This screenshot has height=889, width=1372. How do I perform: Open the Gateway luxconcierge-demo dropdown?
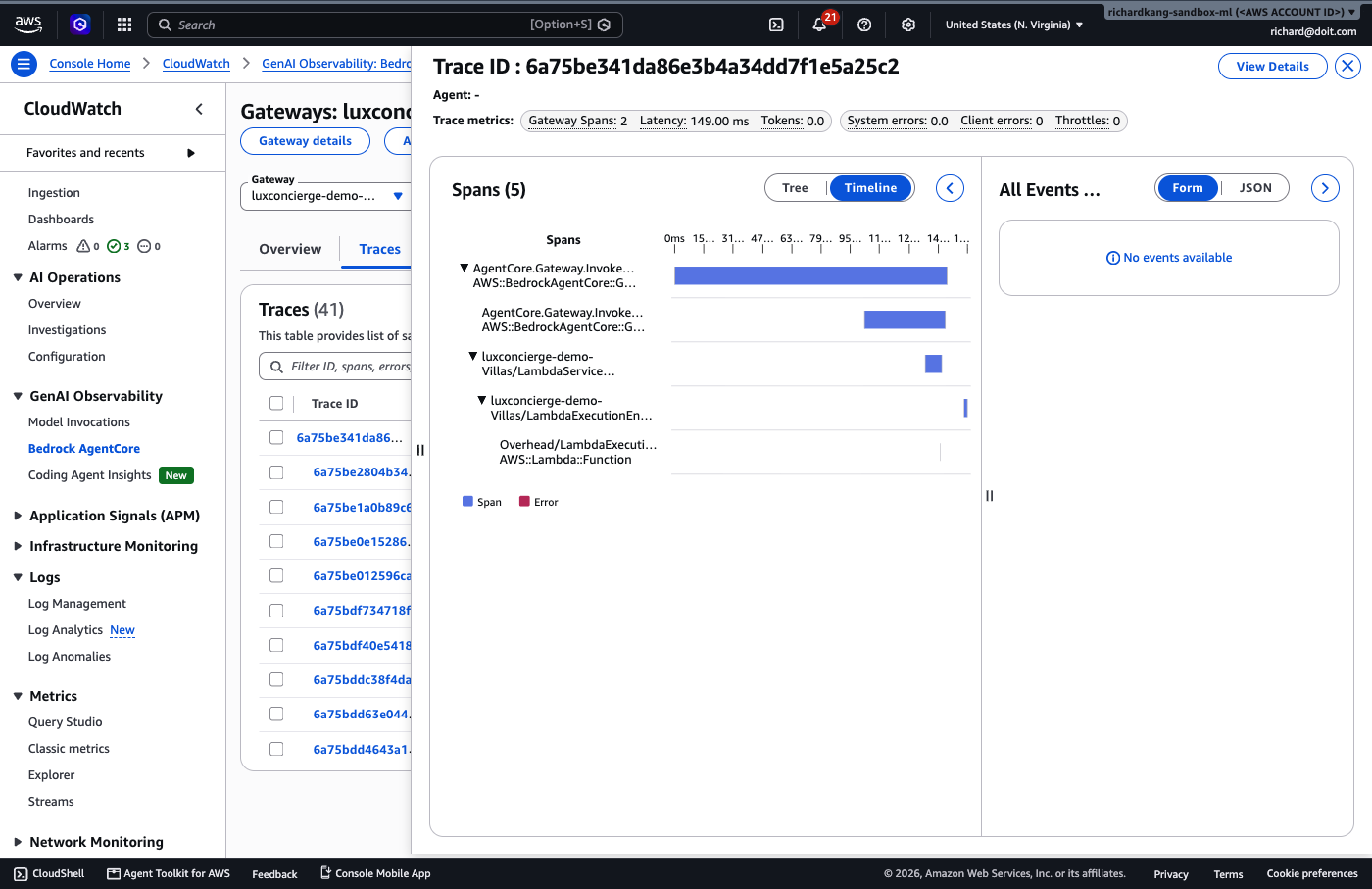[325, 196]
